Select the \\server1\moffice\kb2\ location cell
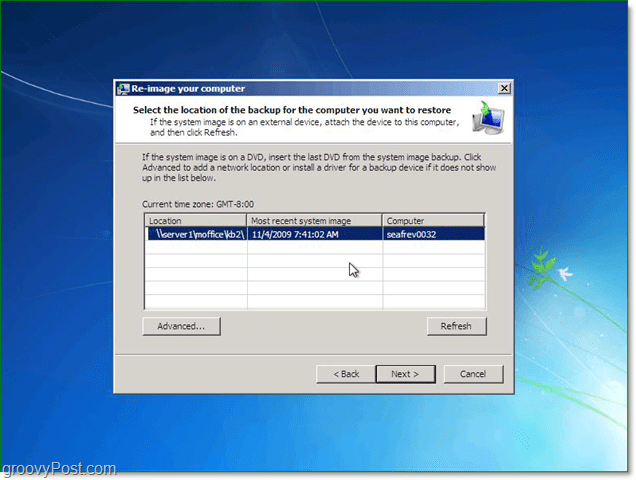The width and height of the screenshot is (636, 480). (x=196, y=234)
